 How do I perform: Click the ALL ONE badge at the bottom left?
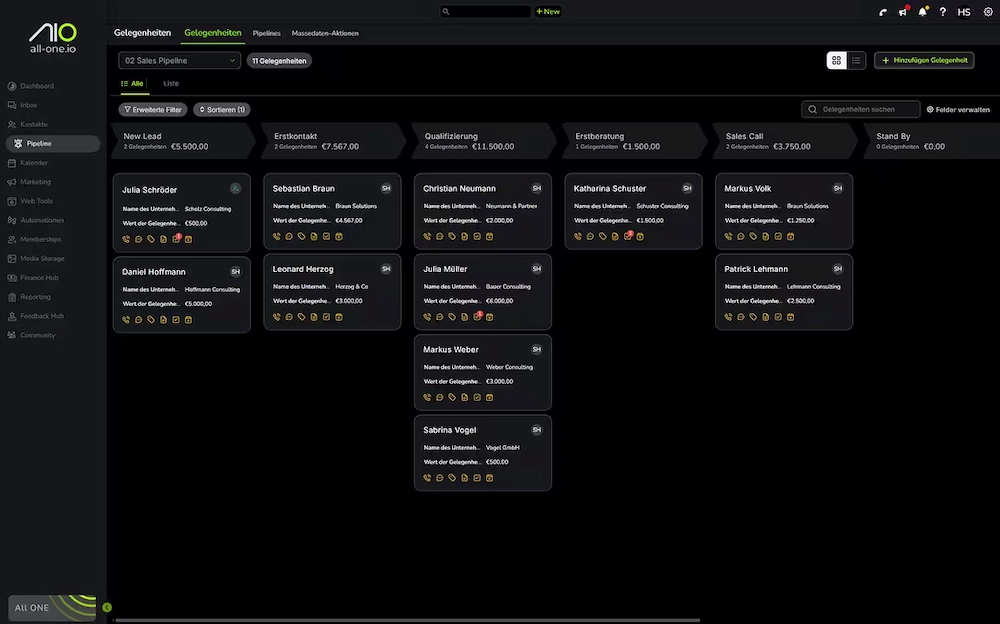click(x=52, y=607)
